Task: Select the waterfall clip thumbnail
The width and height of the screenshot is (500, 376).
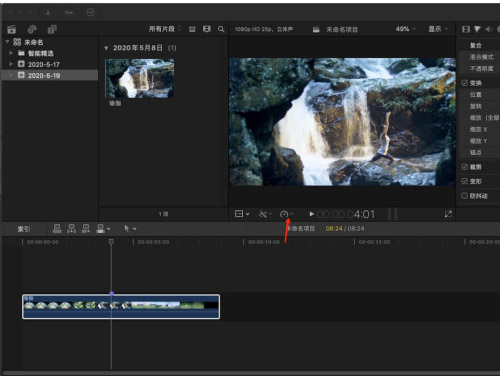Action: click(x=140, y=78)
